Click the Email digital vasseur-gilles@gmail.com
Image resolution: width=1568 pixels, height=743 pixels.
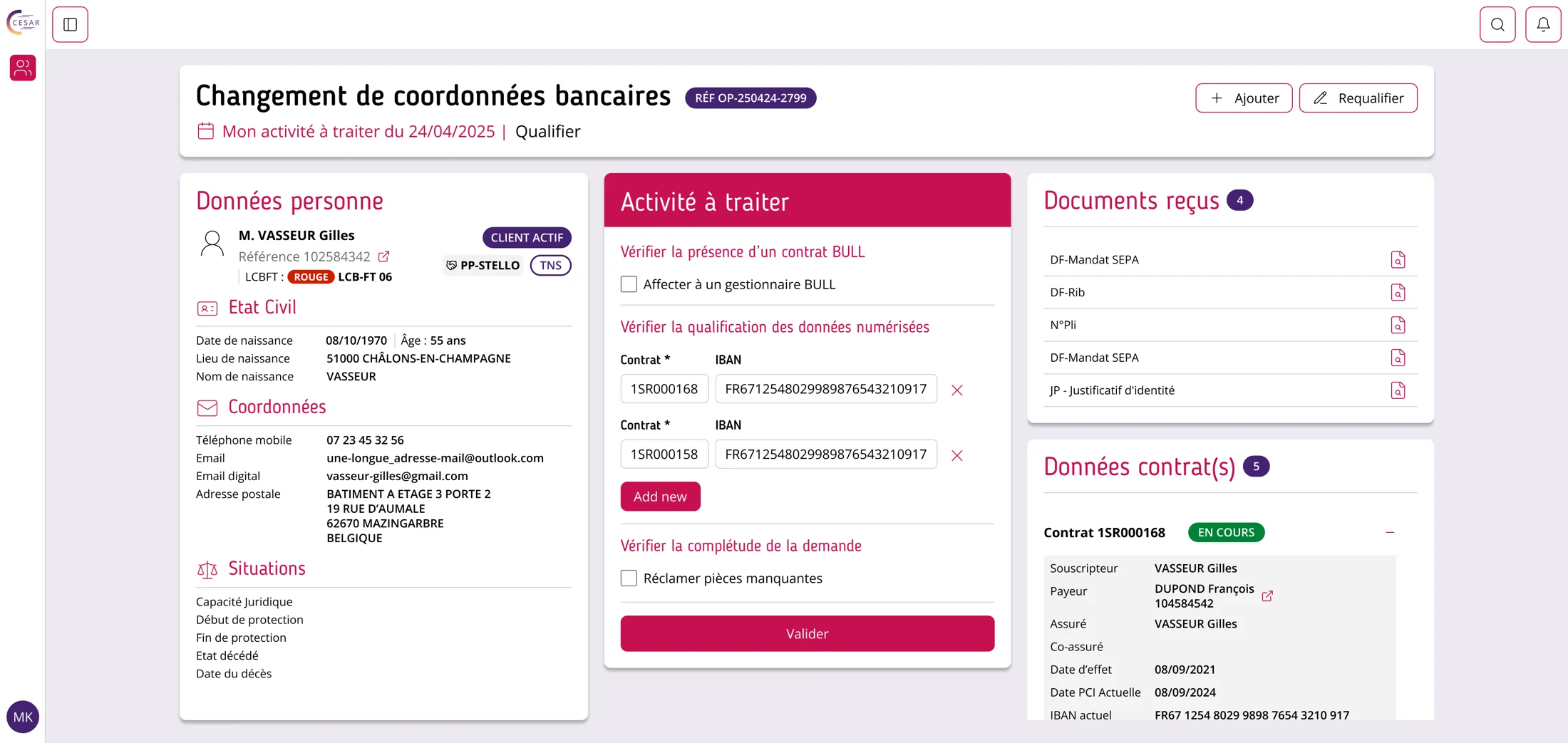[397, 476]
